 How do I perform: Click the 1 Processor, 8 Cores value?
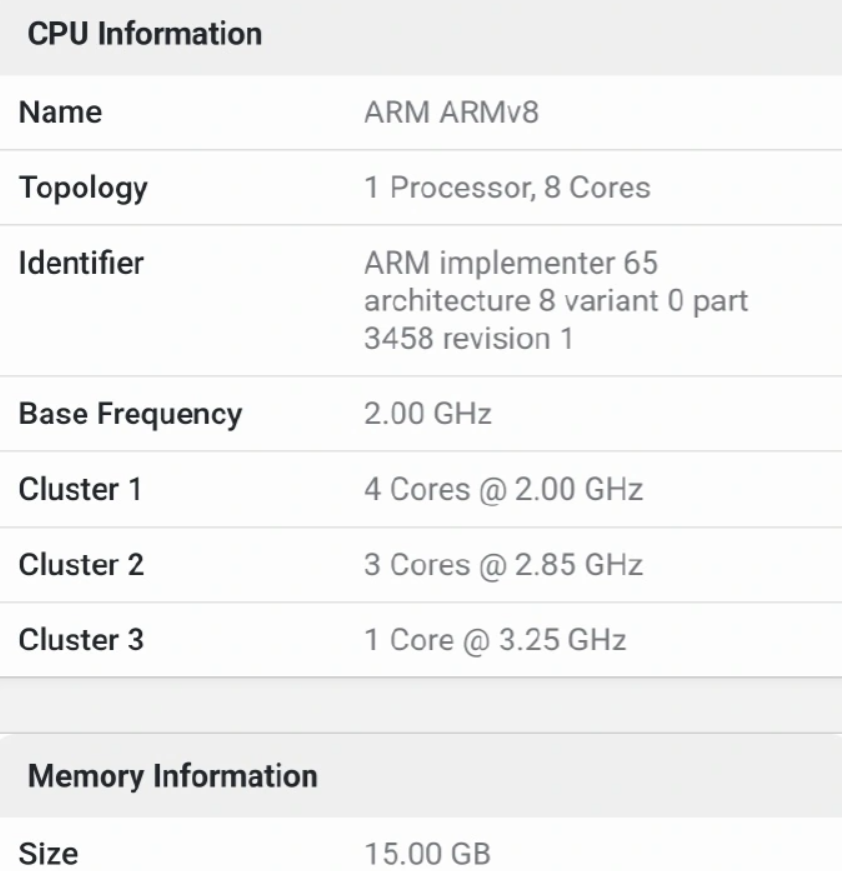click(507, 187)
